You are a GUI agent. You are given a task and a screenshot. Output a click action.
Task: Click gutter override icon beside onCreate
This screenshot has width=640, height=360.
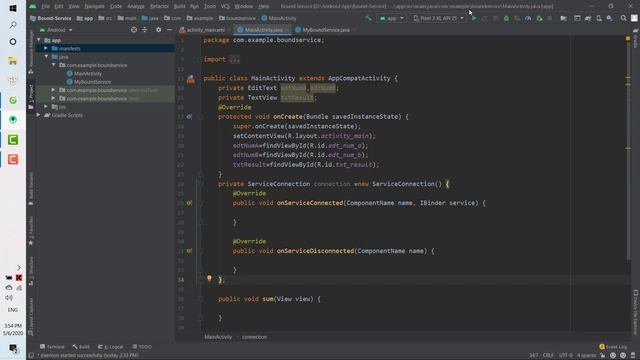(189, 117)
